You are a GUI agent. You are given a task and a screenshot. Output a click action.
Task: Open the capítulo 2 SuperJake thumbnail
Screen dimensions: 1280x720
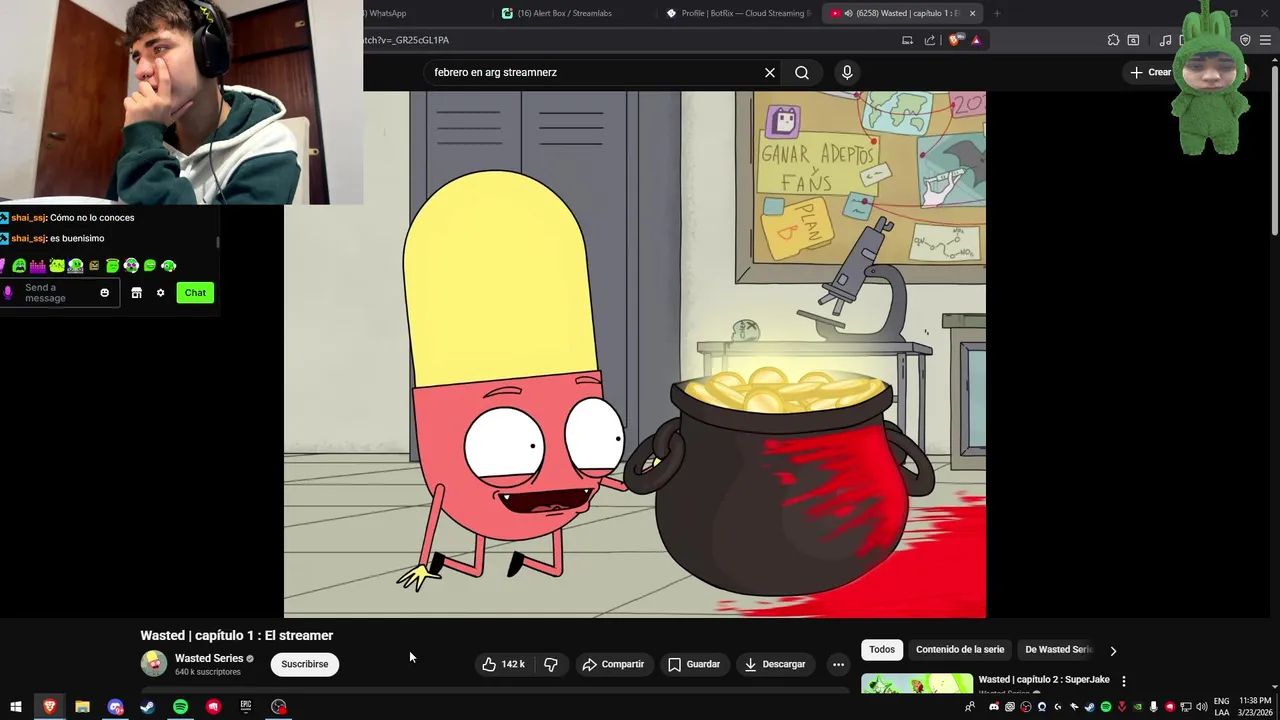coord(917,684)
